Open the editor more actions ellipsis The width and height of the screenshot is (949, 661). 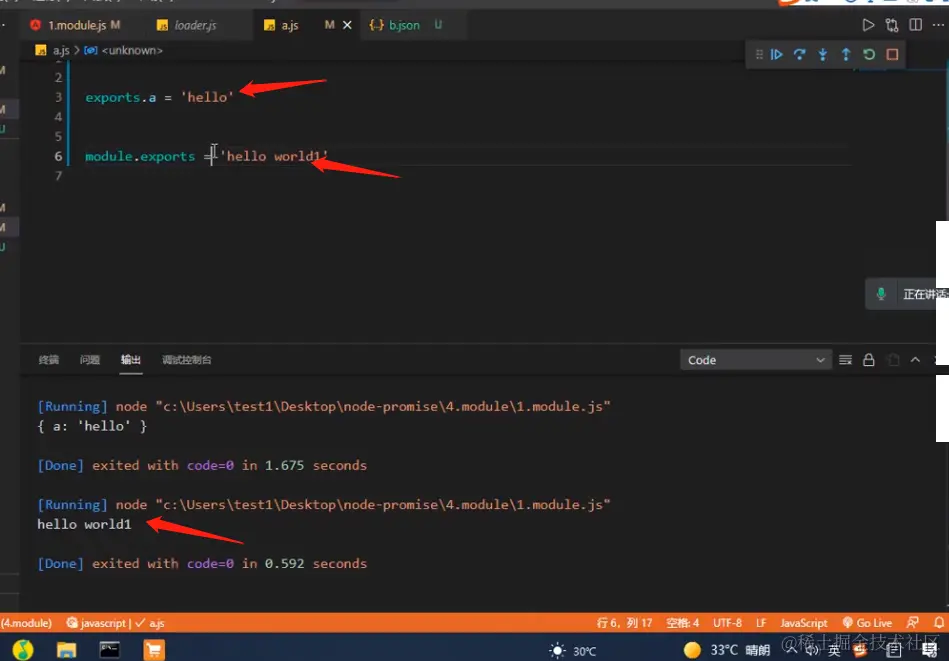tap(938, 25)
